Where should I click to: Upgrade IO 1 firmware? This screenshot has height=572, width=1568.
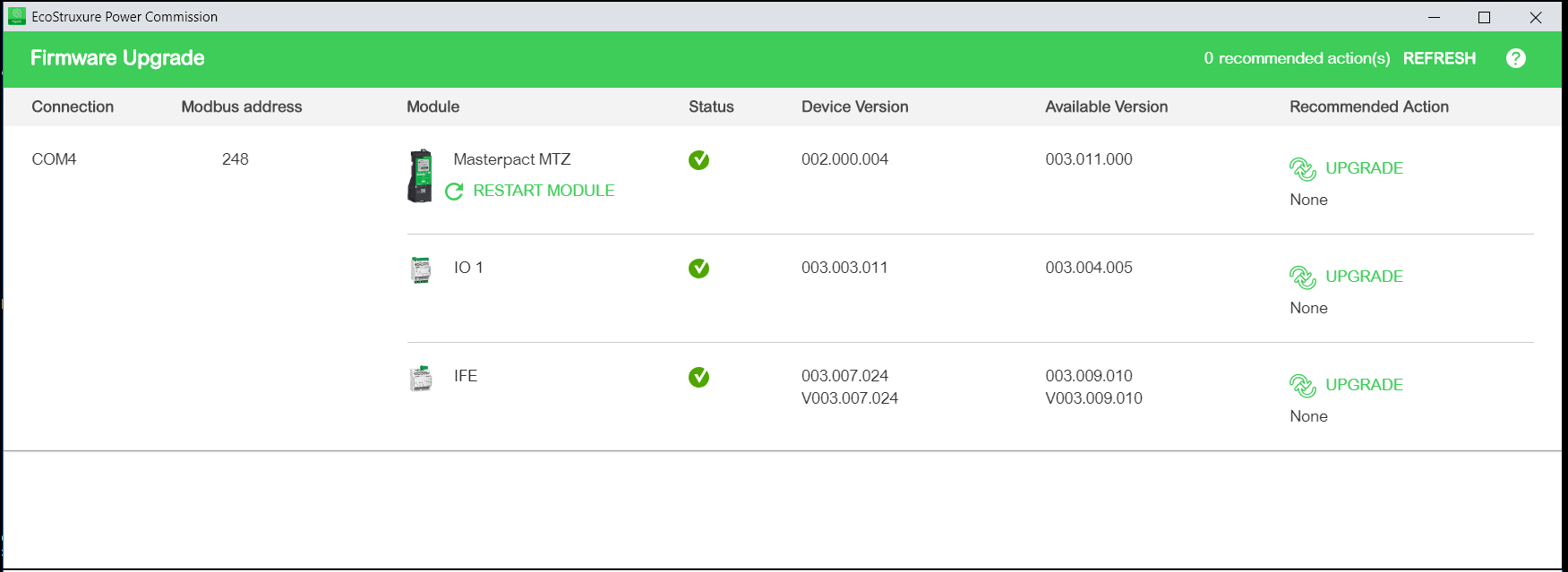pyautogui.click(x=1364, y=277)
